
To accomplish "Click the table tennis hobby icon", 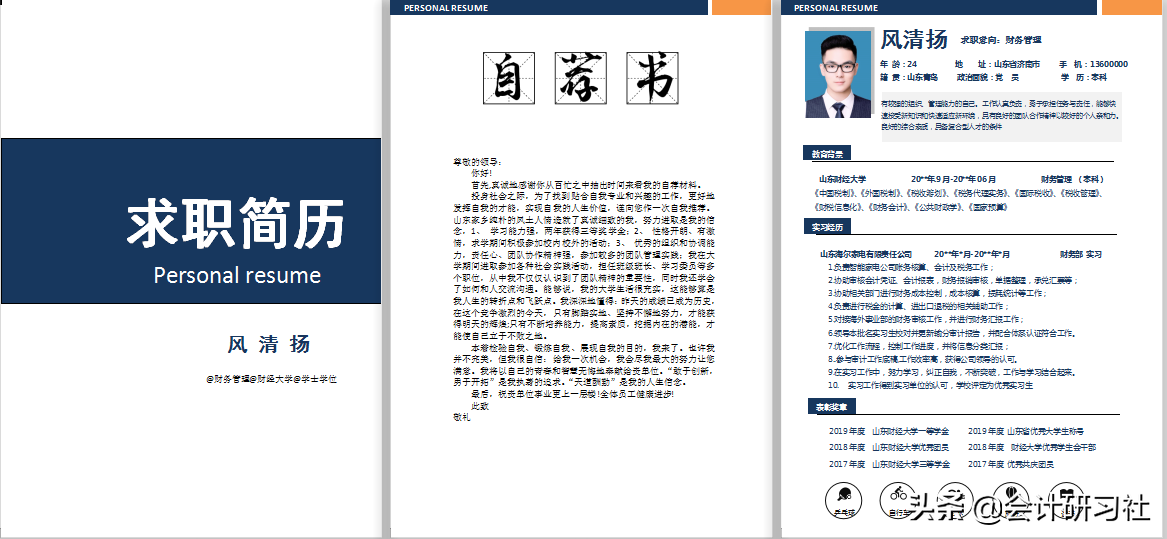I will 843,500.
